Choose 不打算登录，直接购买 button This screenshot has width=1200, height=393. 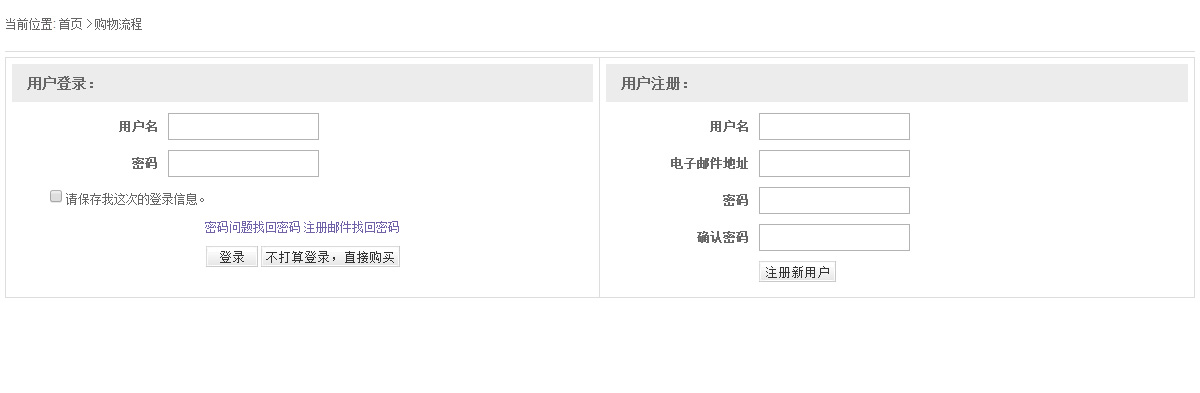pyautogui.click(x=330, y=257)
